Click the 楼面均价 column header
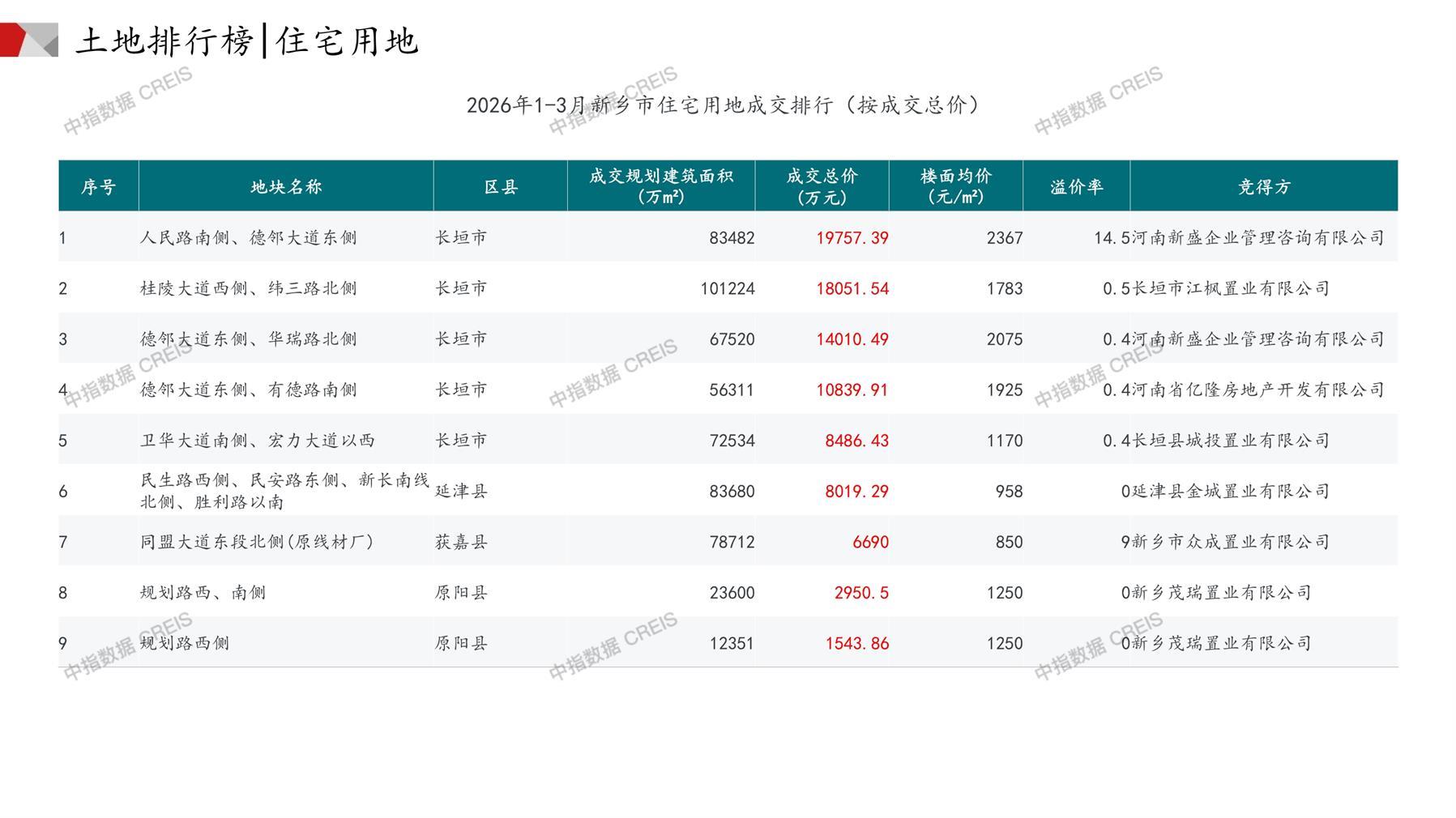The height and width of the screenshot is (818, 1456). (x=955, y=186)
